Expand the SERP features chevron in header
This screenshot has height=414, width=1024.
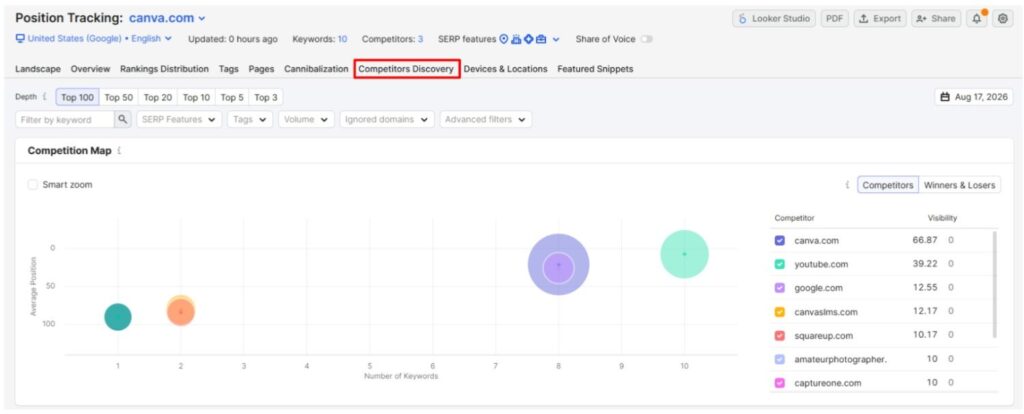point(556,39)
